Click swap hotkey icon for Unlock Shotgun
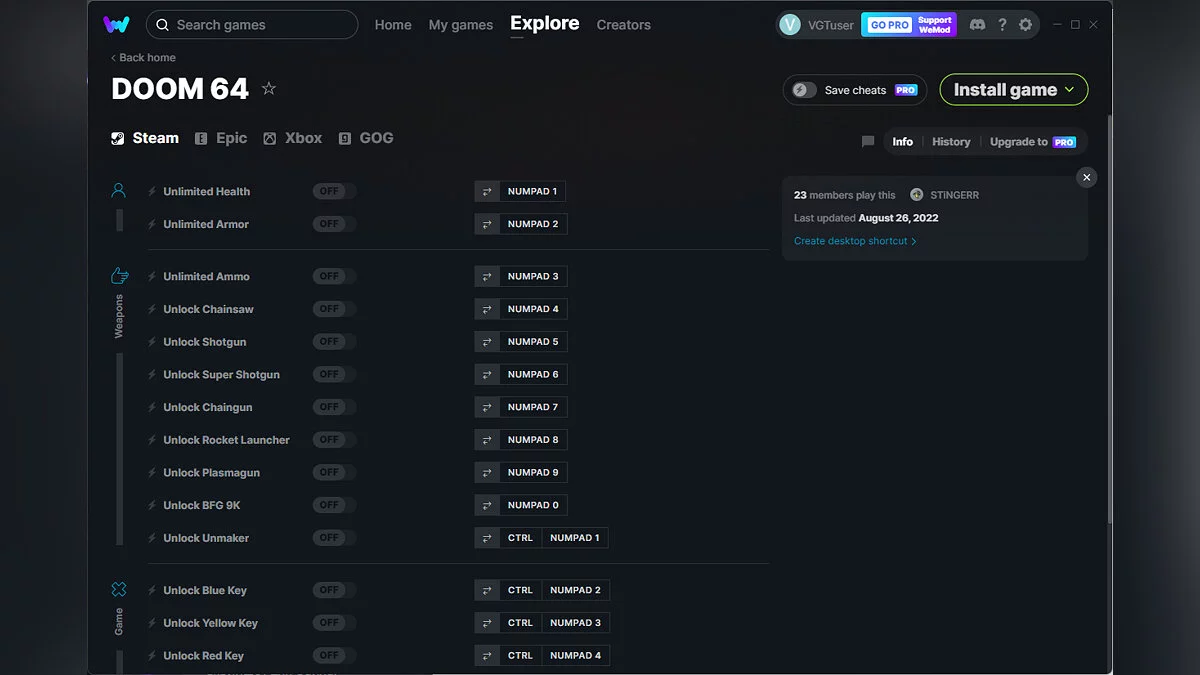The image size is (1200, 675). [x=487, y=342]
